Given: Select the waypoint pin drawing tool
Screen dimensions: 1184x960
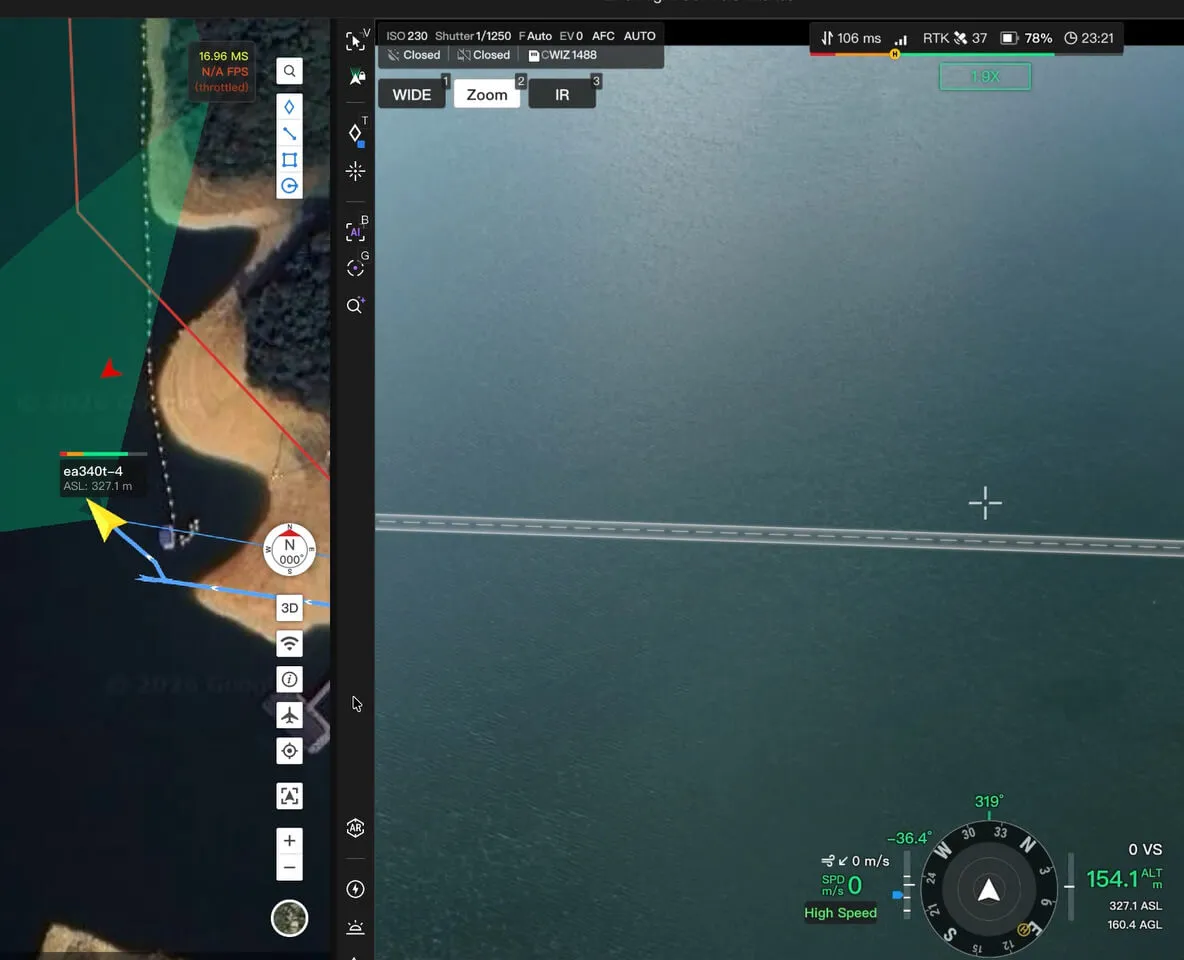Looking at the screenshot, I should point(289,107).
